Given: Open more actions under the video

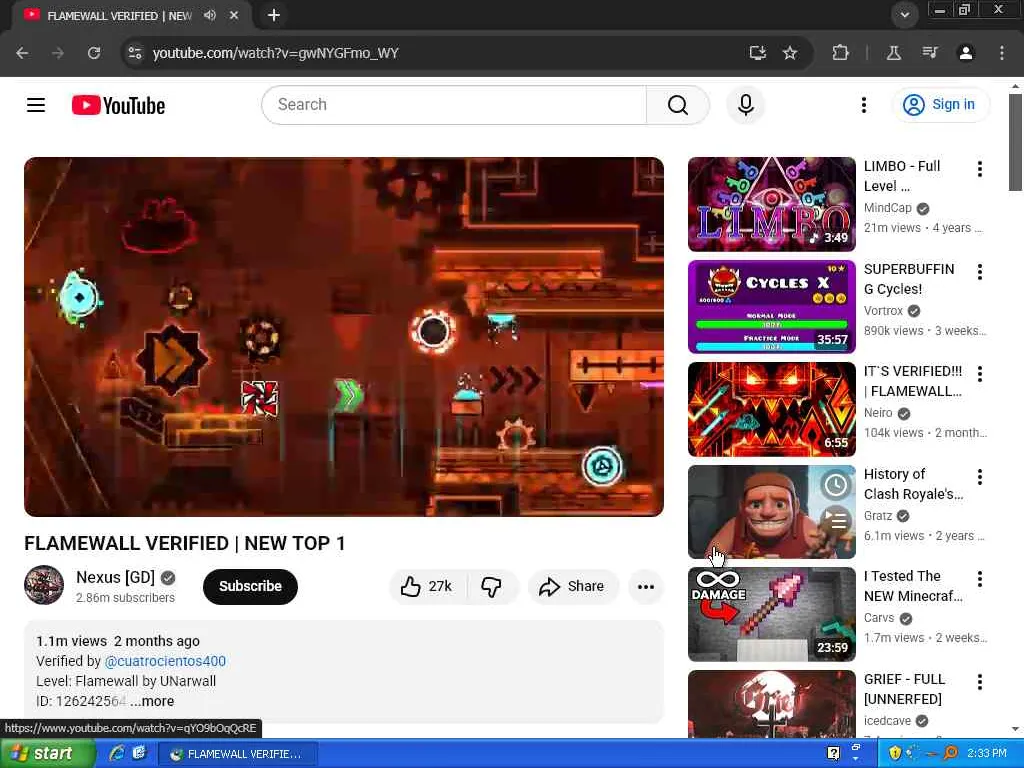Looking at the screenshot, I should [645, 586].
